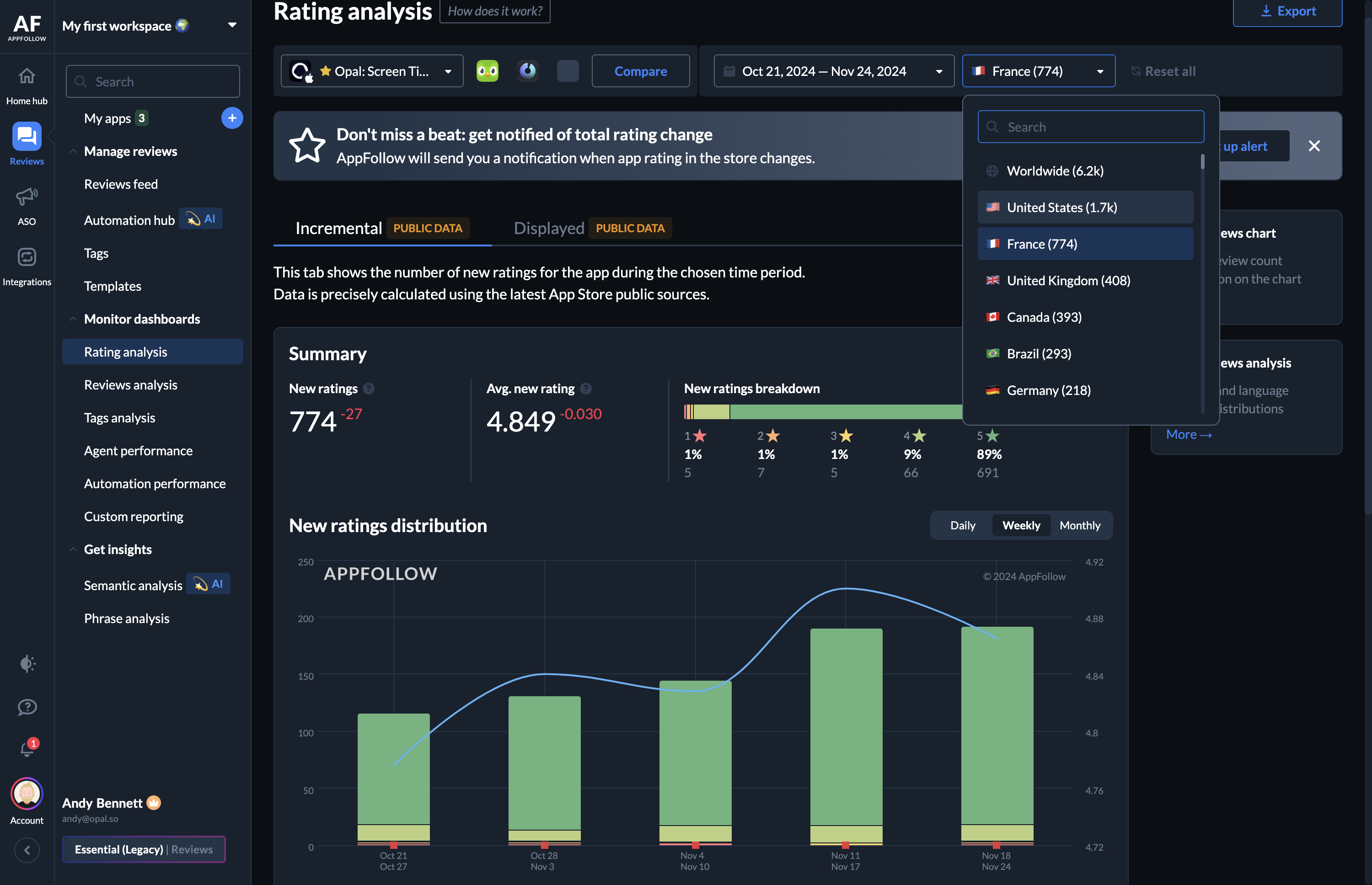Open the Account avatar
This screenshot has width=1372, height=885.
tap(27, 794)
